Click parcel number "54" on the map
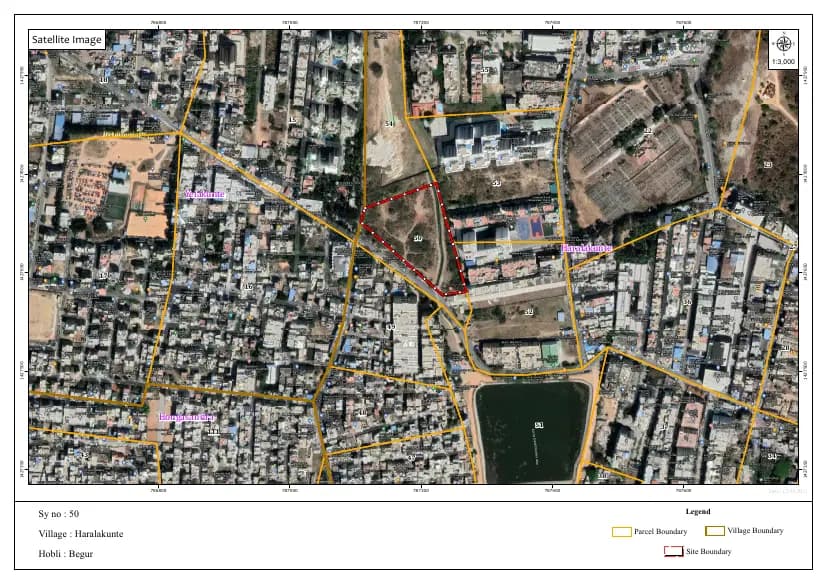Screen dimensions: 828x585 389,124
